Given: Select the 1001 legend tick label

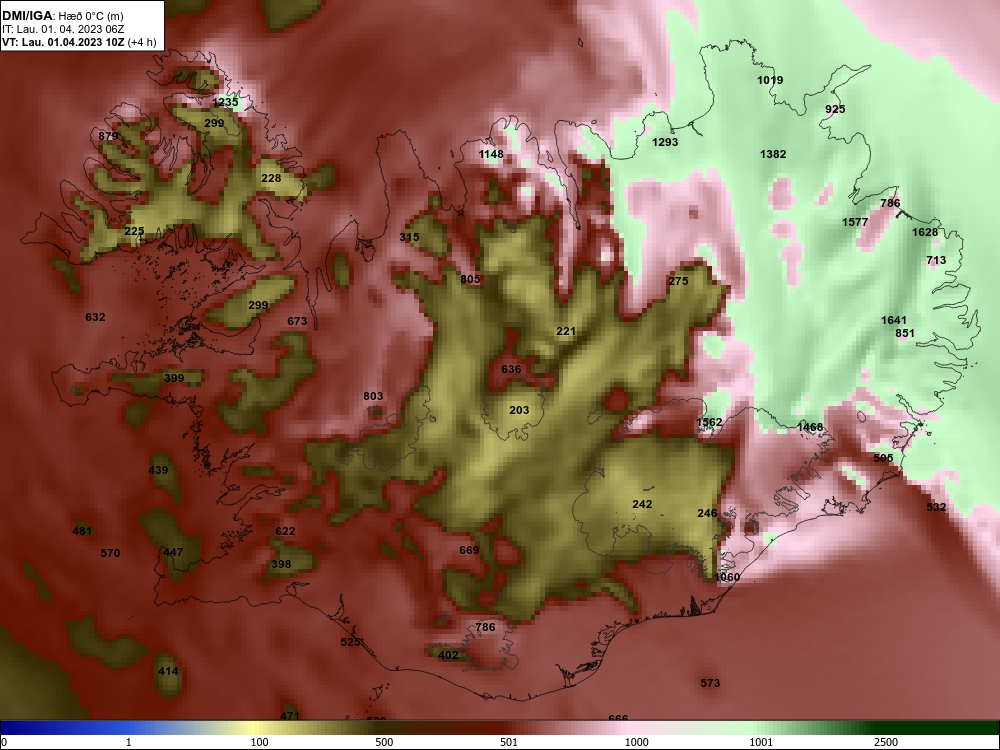Looking at the screenshot, I should (761, 742).
